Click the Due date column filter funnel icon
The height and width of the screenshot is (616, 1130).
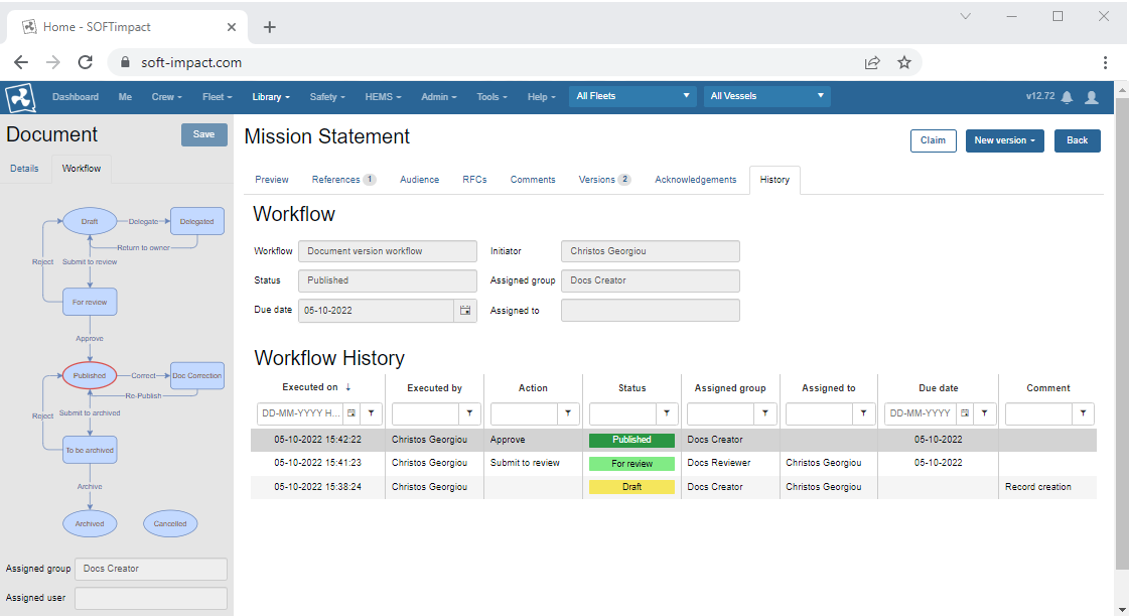click(x=984, y=414)
